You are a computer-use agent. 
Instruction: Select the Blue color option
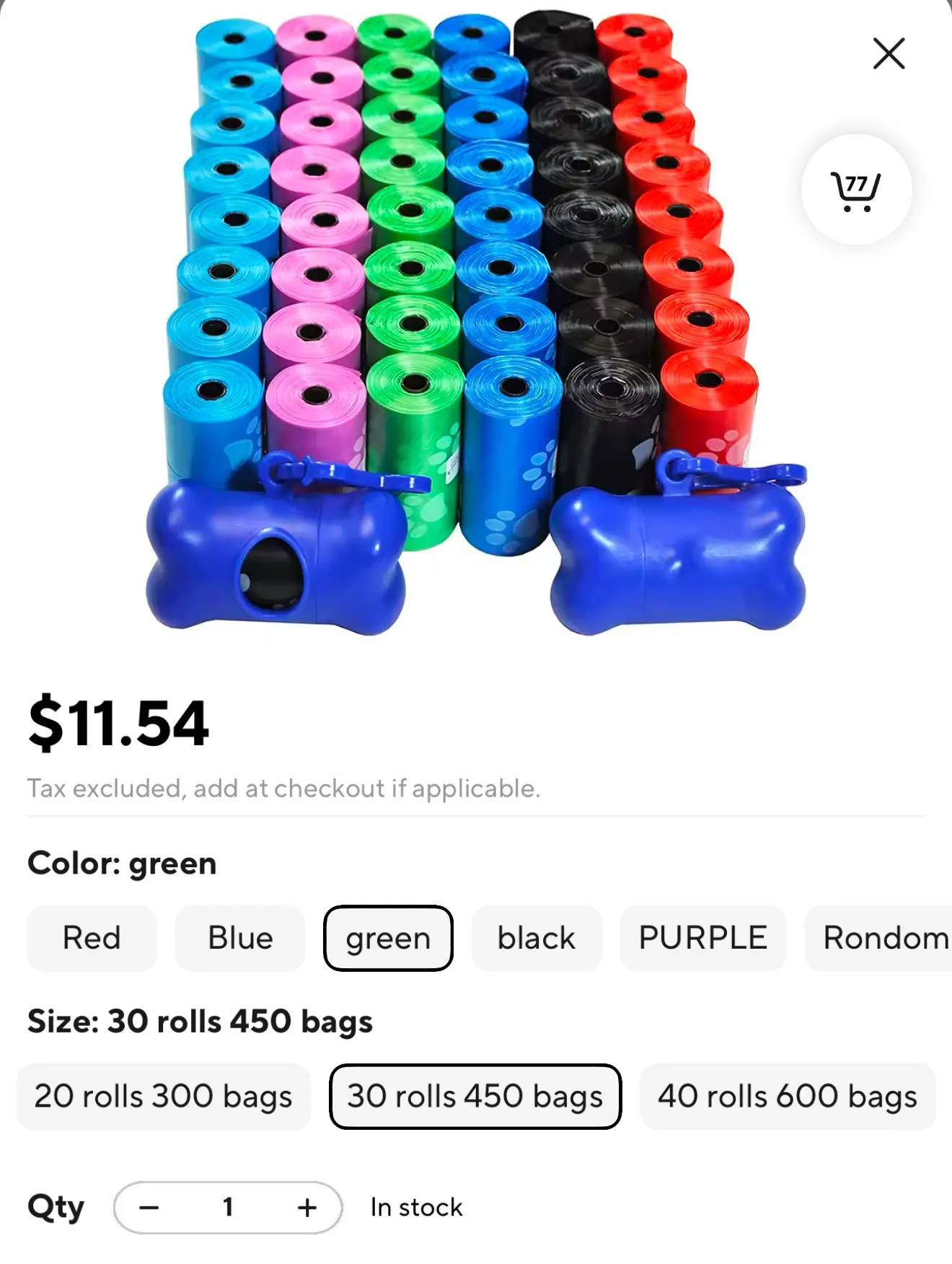(x=240, y=938)
